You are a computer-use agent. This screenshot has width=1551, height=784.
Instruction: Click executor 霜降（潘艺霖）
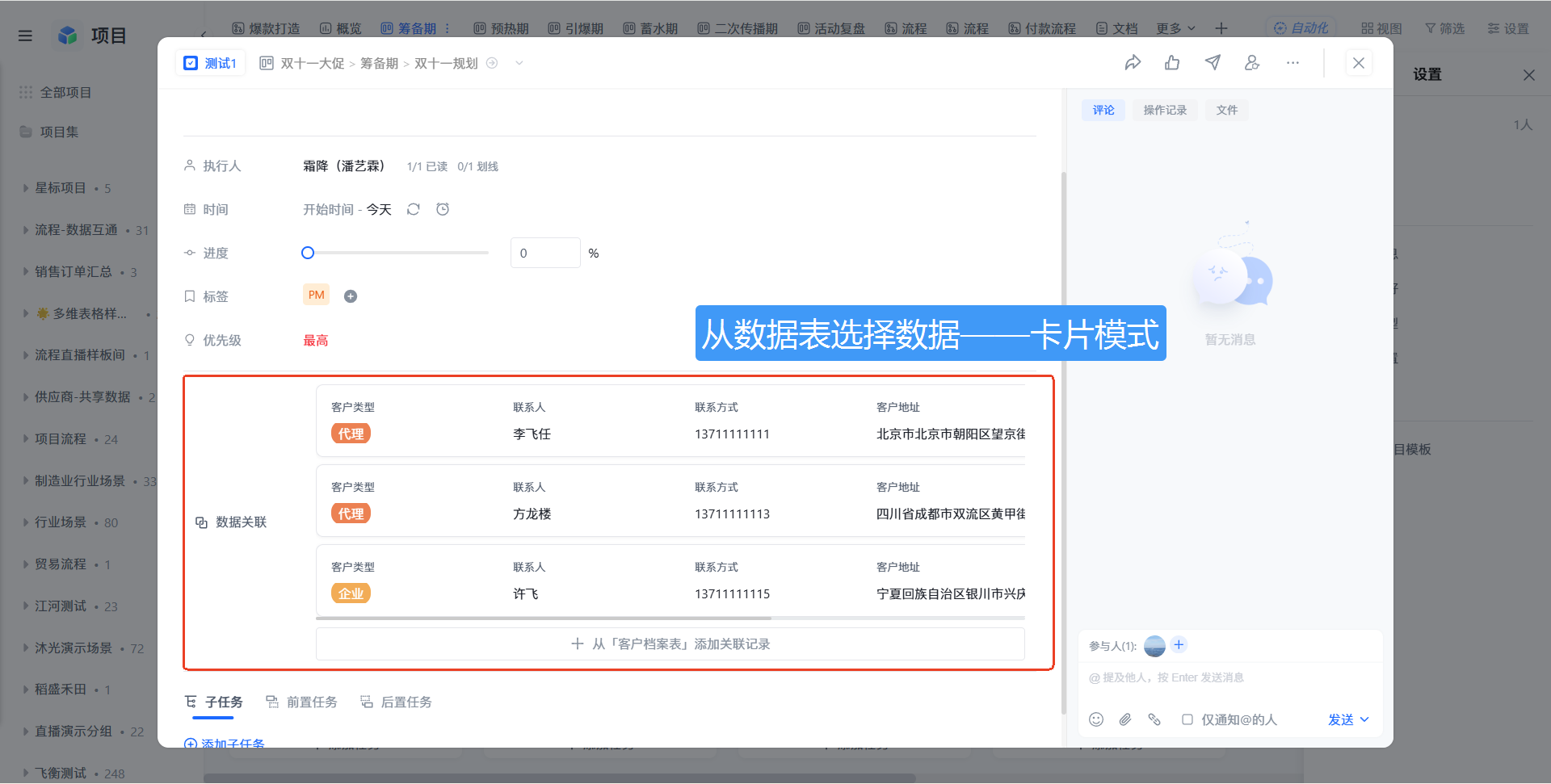coord(343,166)
